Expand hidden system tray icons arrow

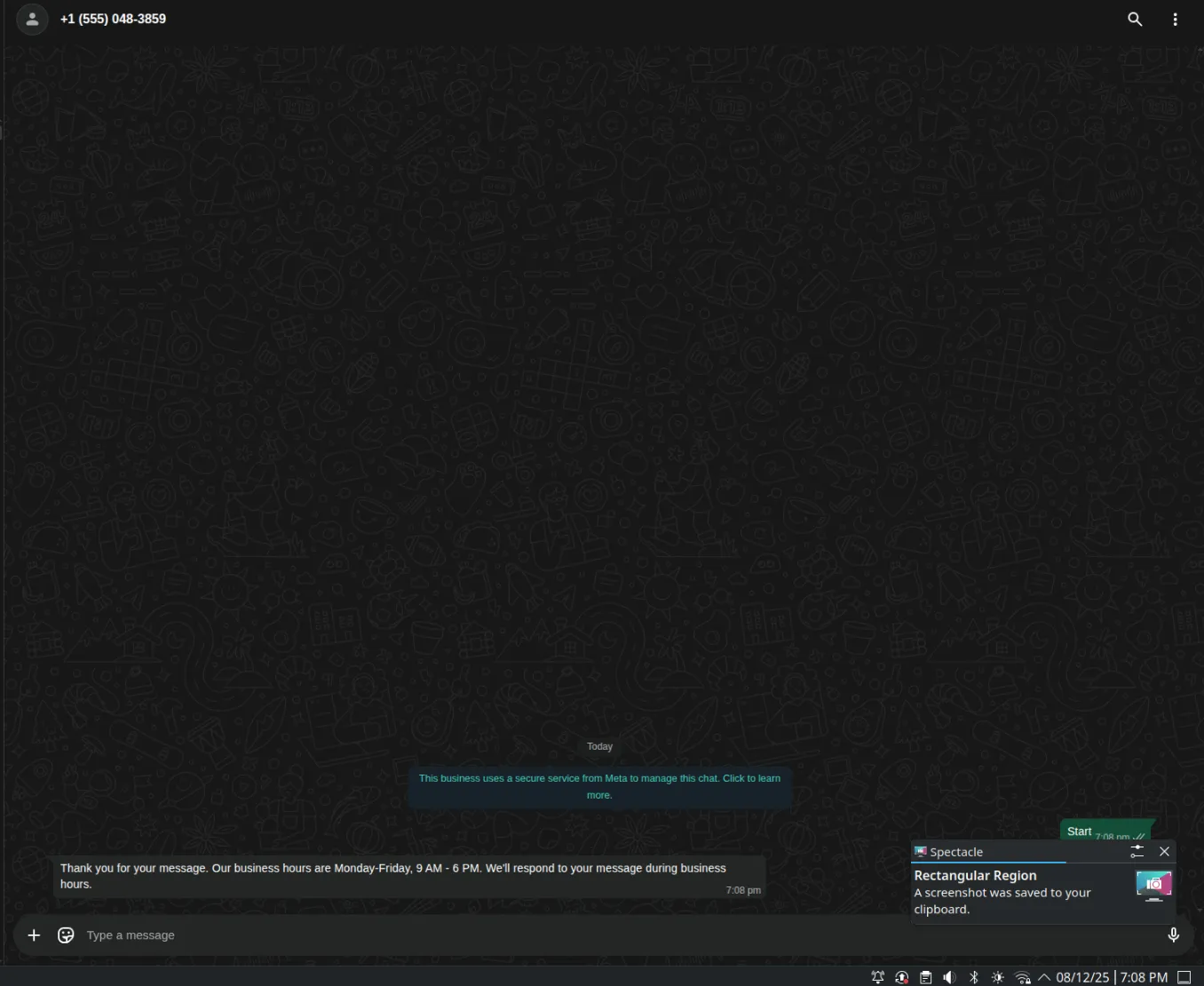point(1044,977)
